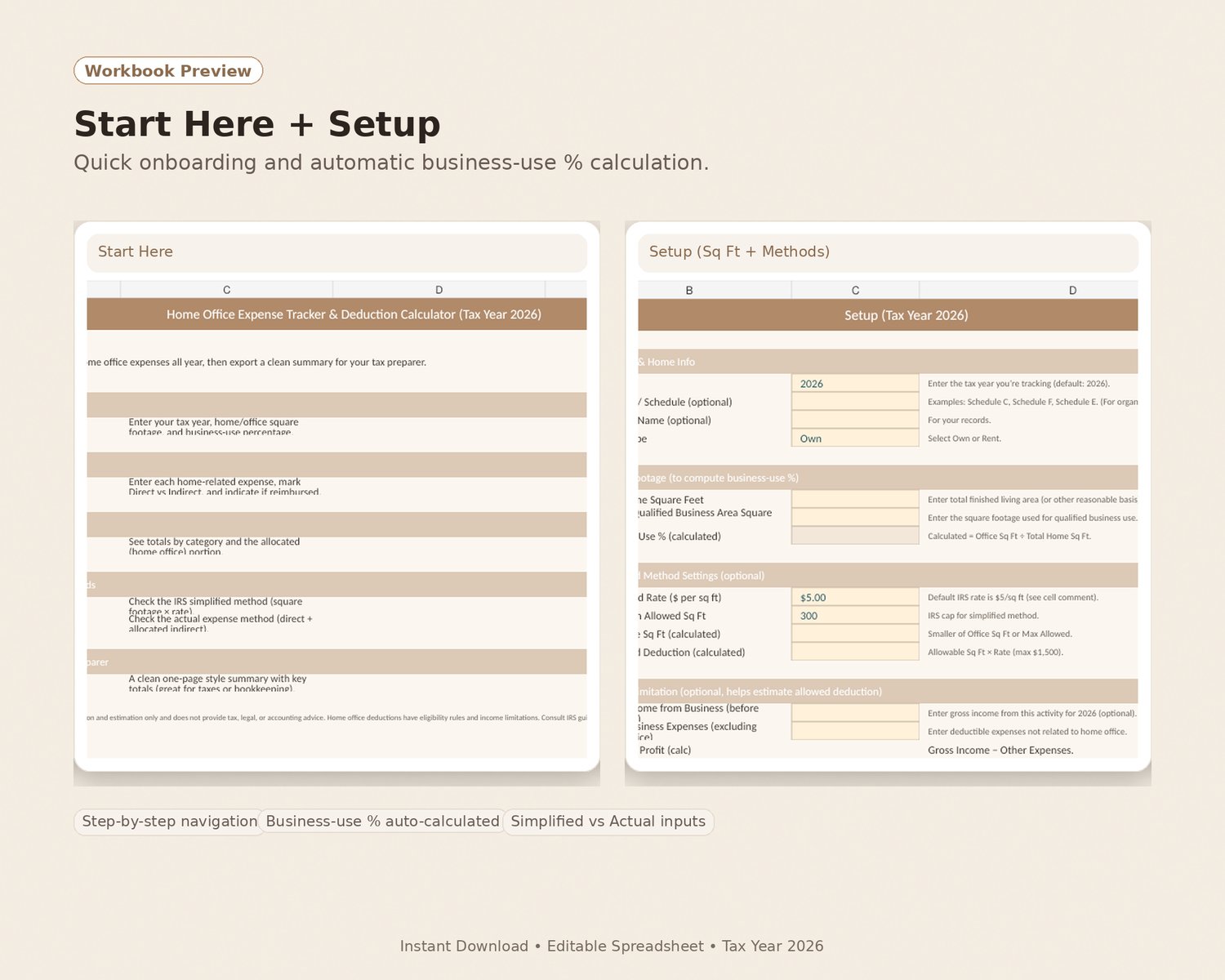Viewport: 1225px width, 980px height.
Task: Click the tax year cell showing 2026
Action: (855, 384)
